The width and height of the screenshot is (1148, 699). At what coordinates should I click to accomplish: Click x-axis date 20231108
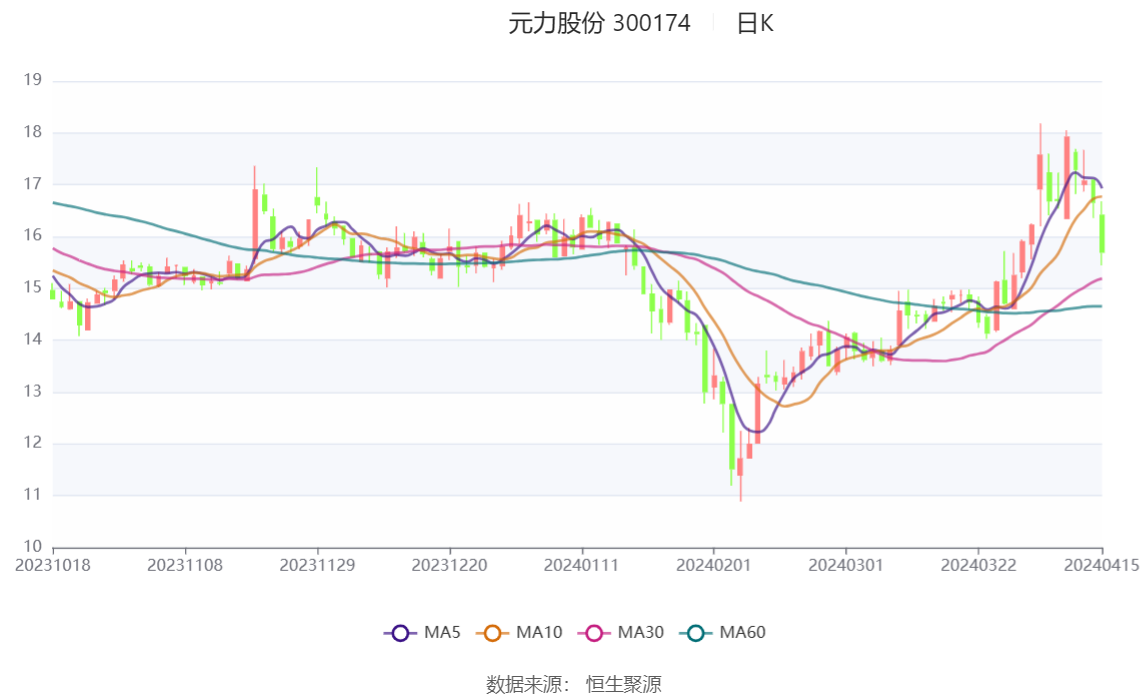tap(185, 566)
